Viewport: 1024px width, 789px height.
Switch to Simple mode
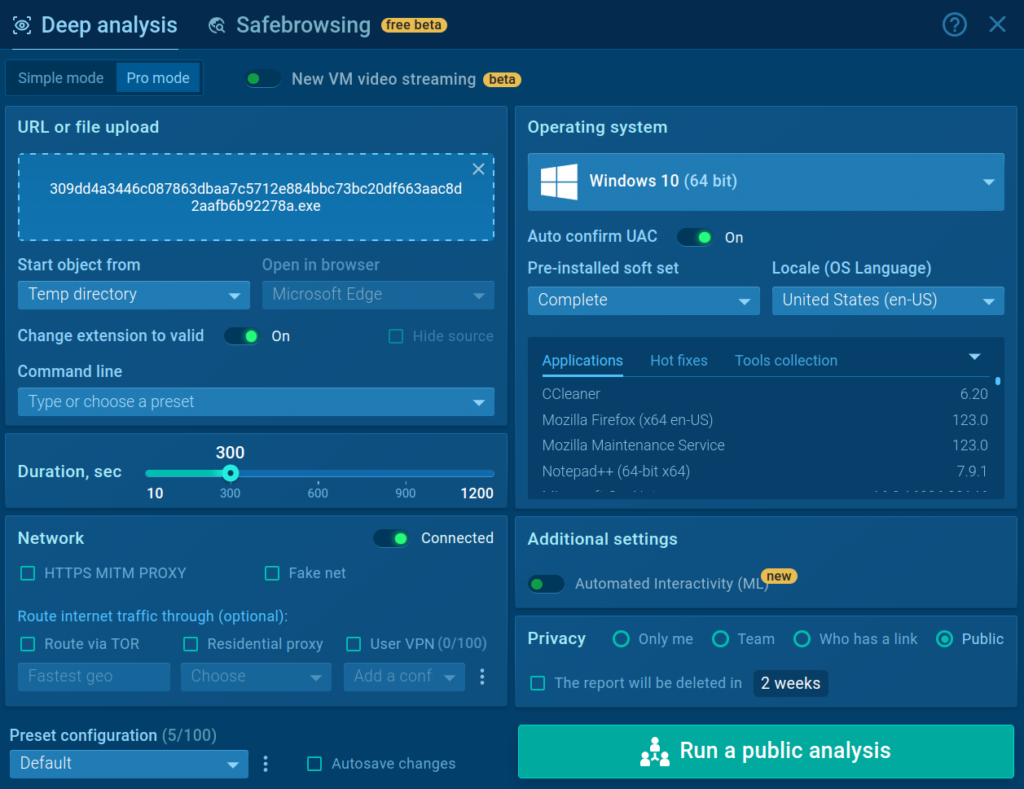click(x=61, y=78)
